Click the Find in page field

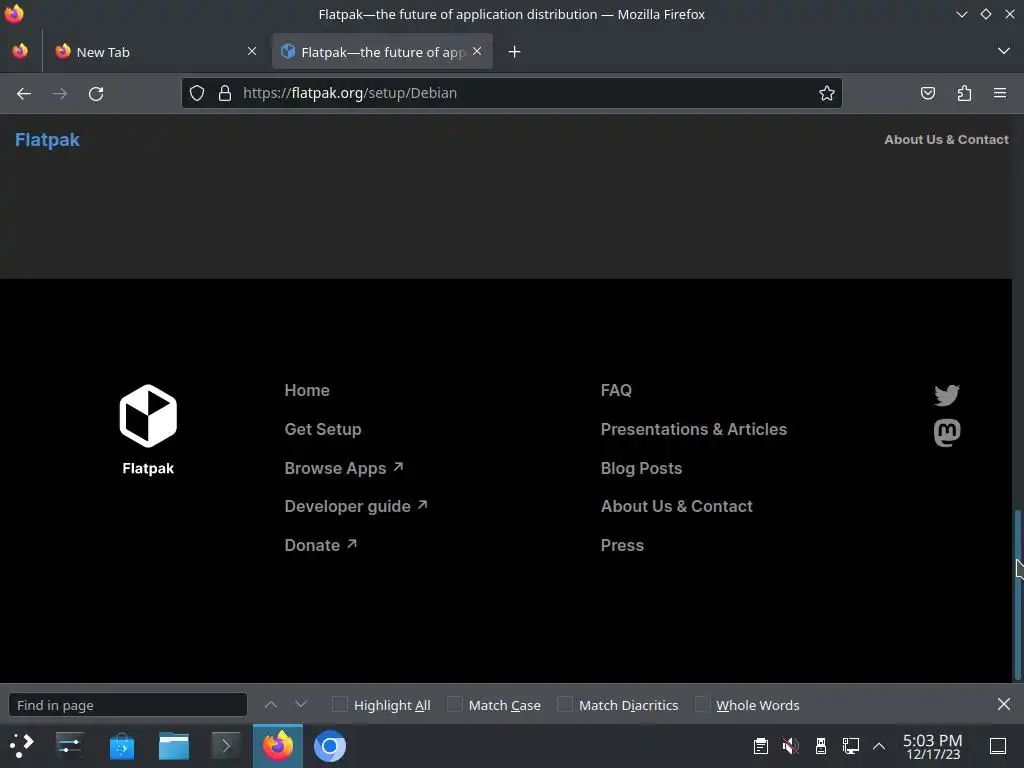point(128,705)
